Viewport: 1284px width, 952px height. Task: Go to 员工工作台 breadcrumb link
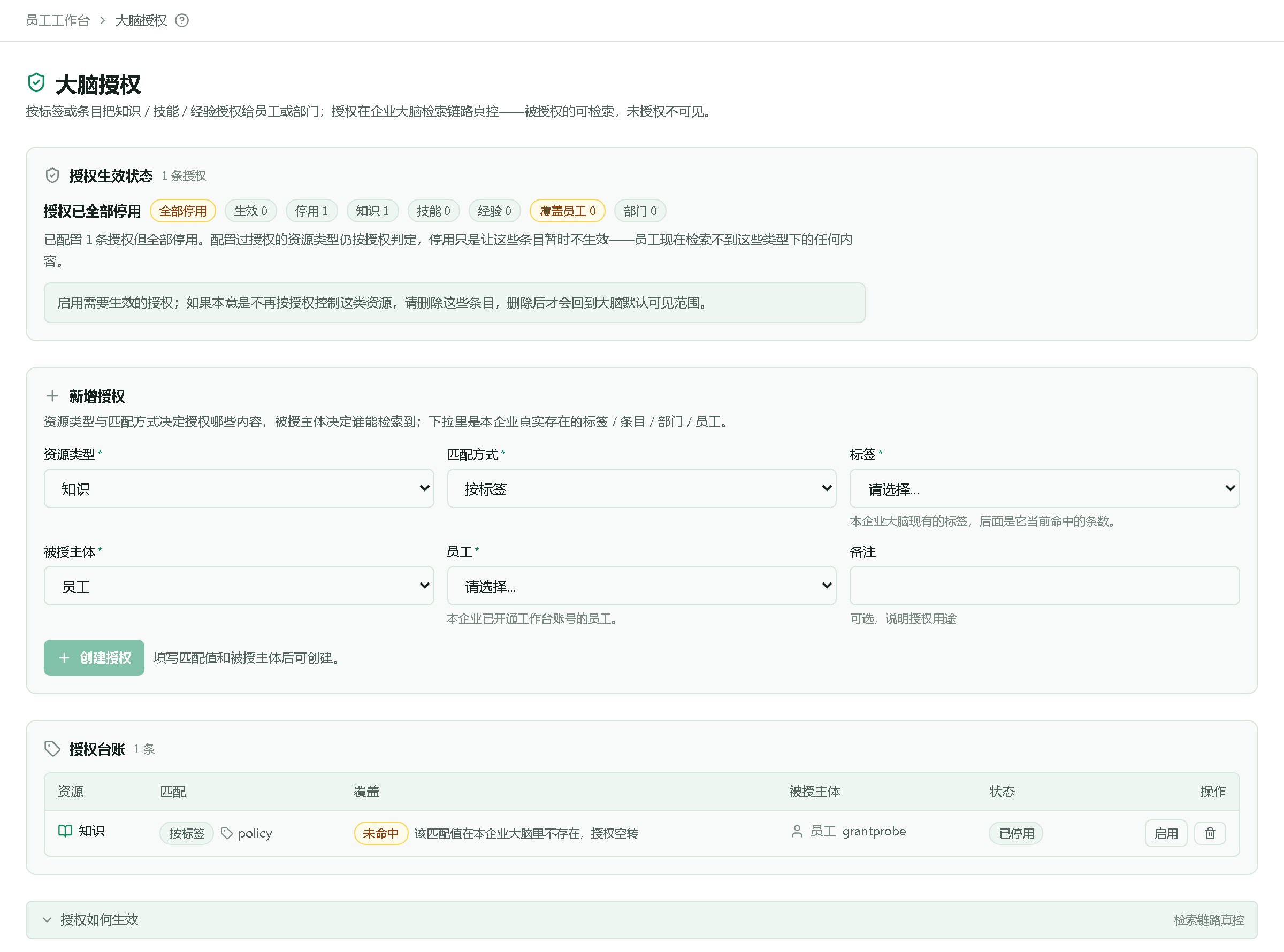click(58, 21)
